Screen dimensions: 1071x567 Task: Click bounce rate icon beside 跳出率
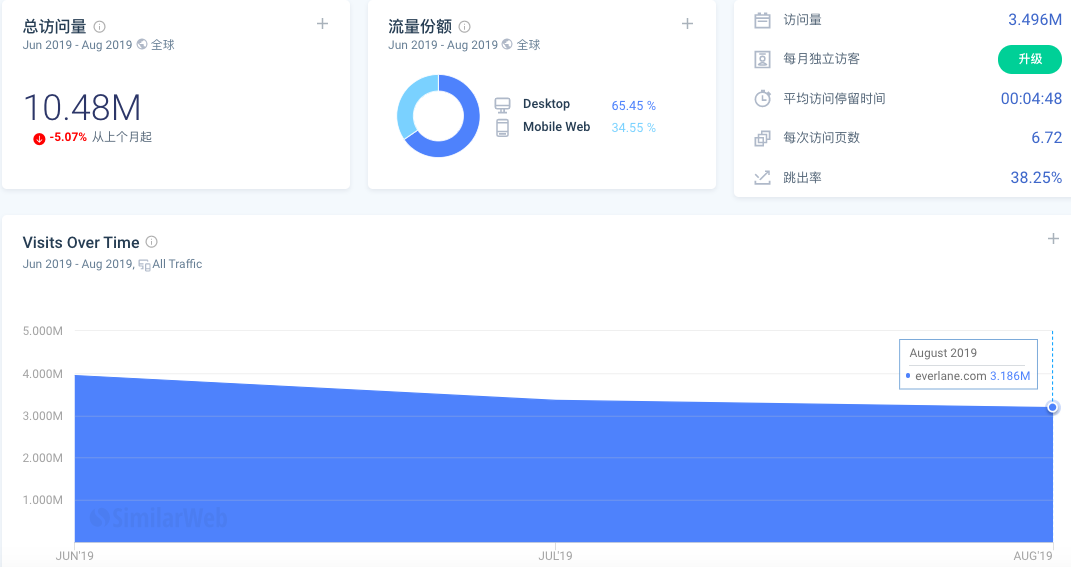click(762, 178)
